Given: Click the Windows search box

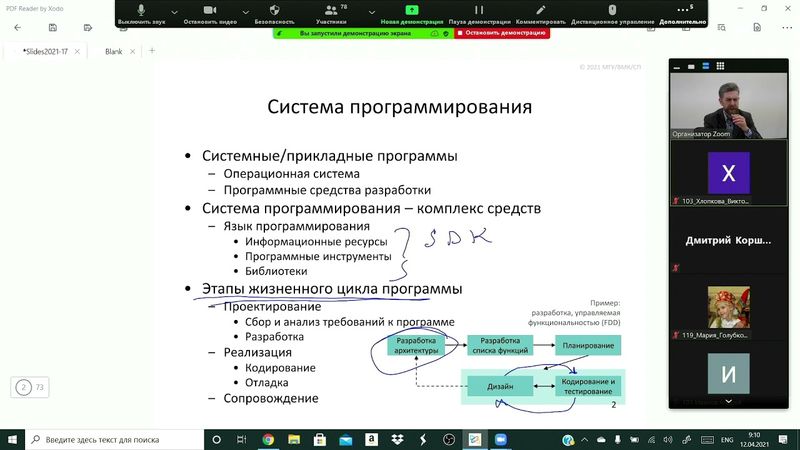Looking at the screenshot, I should pos(114,439).
